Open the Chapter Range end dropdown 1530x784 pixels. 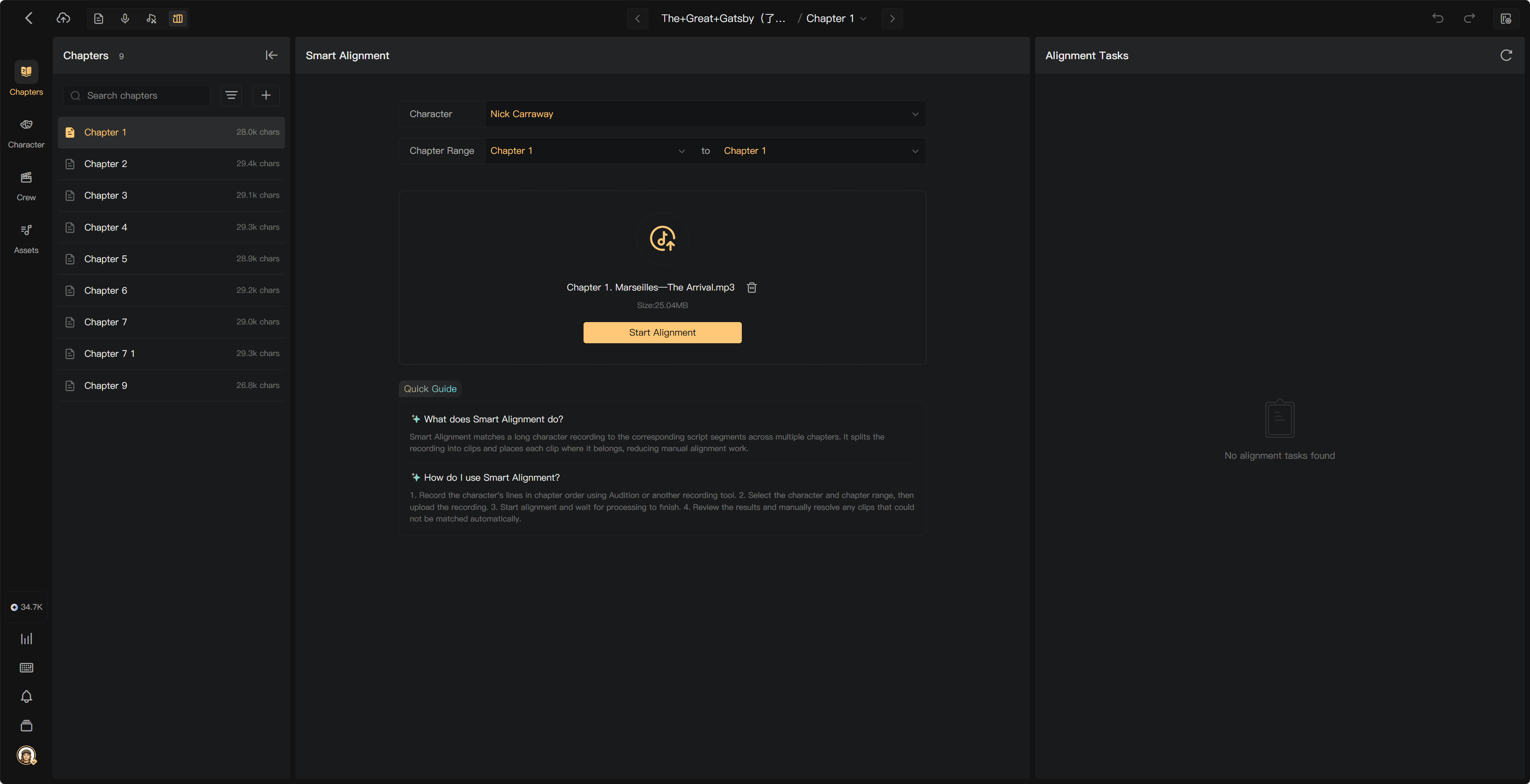click(821, 151)
